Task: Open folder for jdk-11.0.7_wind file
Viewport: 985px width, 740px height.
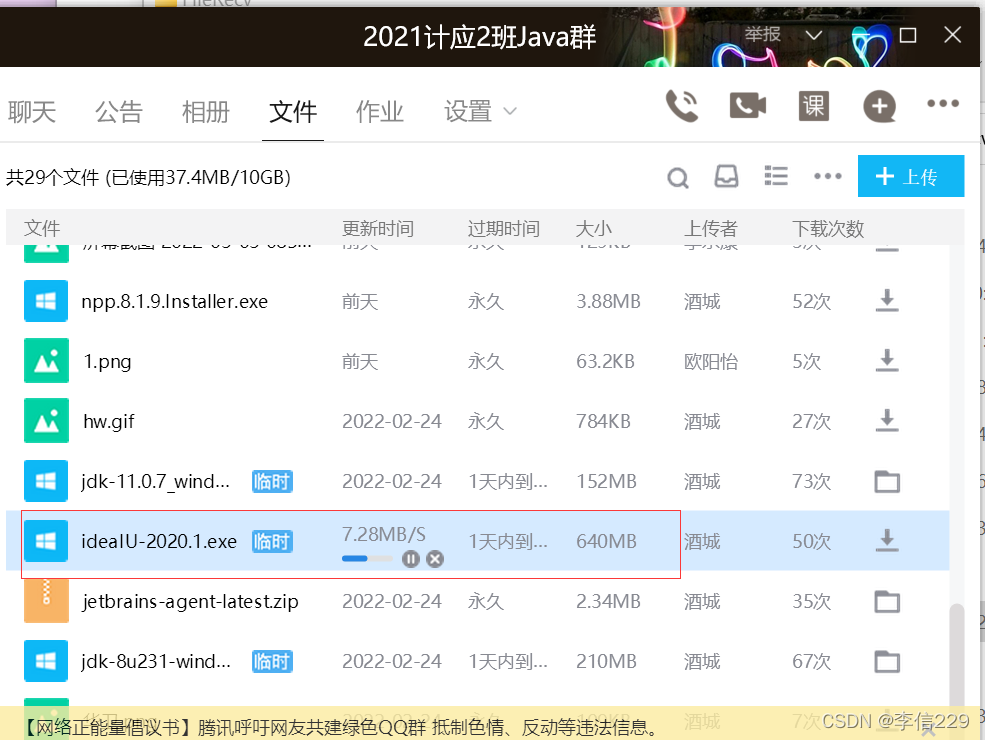Action: (x=887, y=482)
